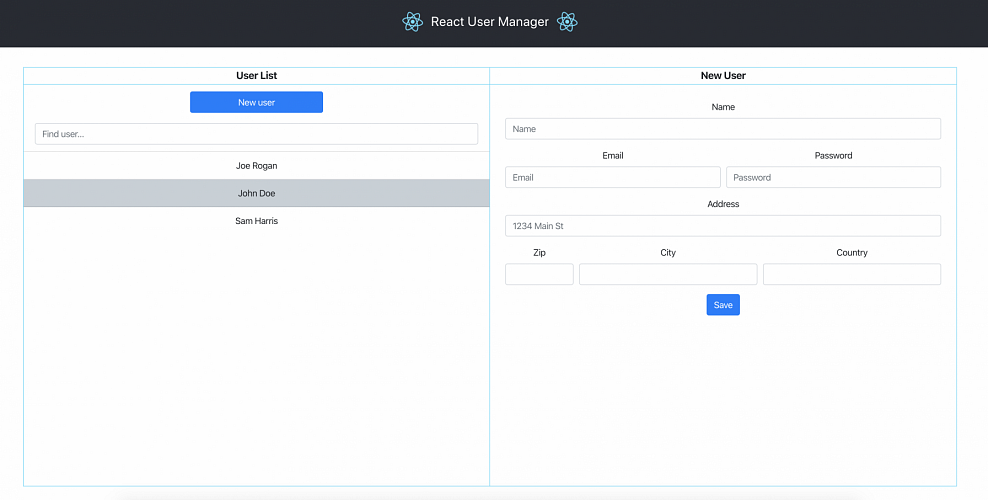This screenshot has height=500, width=988.
Task: Select Joe Rogan from the user list
Action: click(256, 166)
